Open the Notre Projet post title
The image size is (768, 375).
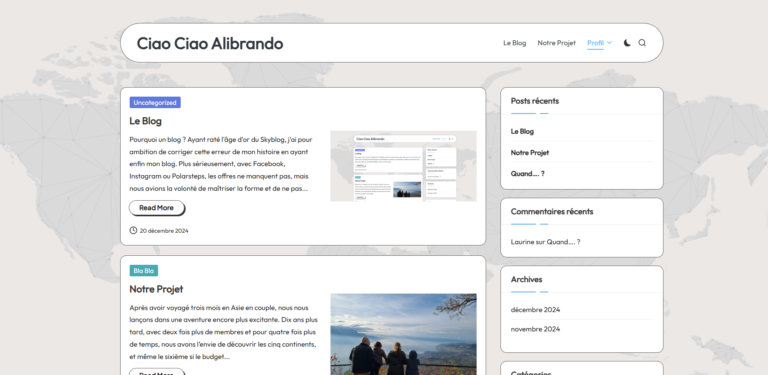(156, 289)
